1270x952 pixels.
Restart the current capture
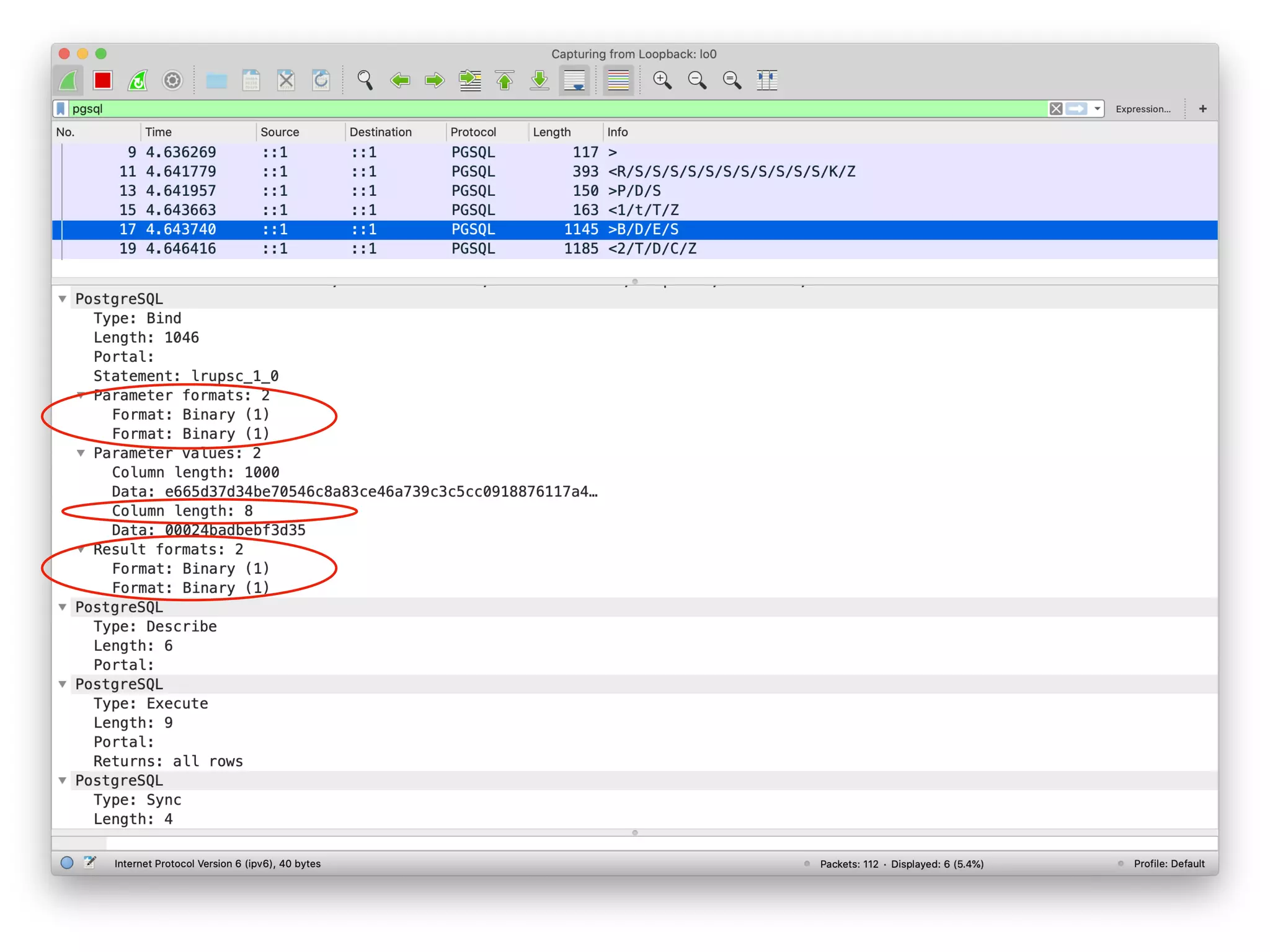(x=138, y=80)
